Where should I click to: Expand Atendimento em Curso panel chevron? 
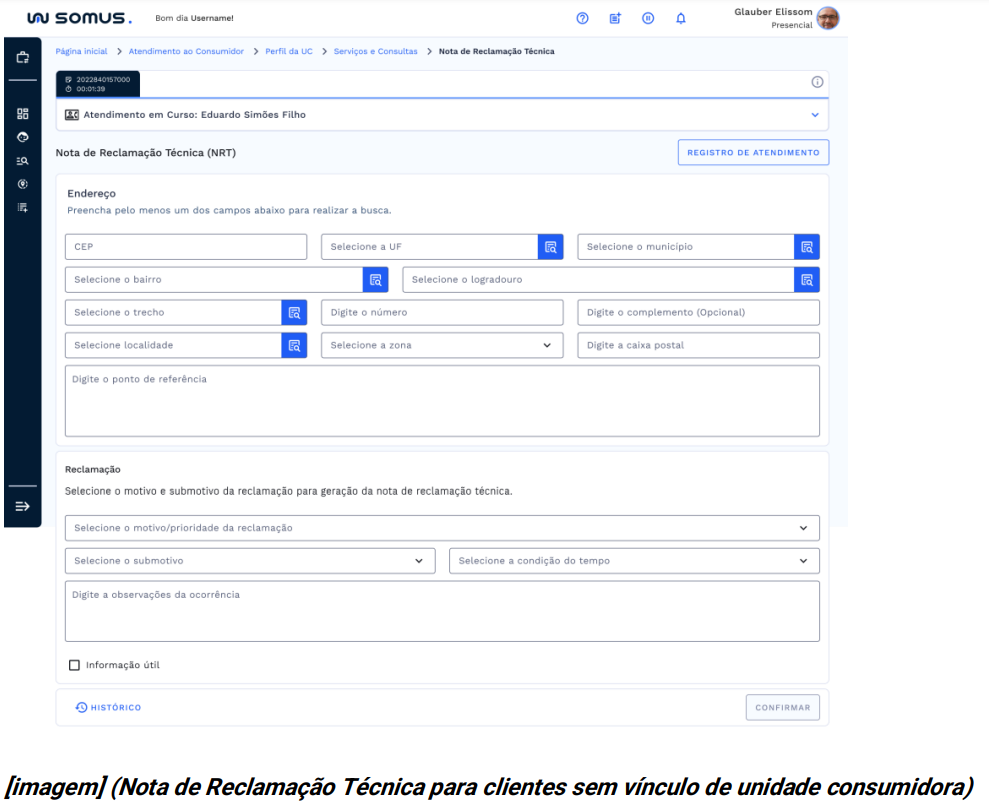point(815,115)
